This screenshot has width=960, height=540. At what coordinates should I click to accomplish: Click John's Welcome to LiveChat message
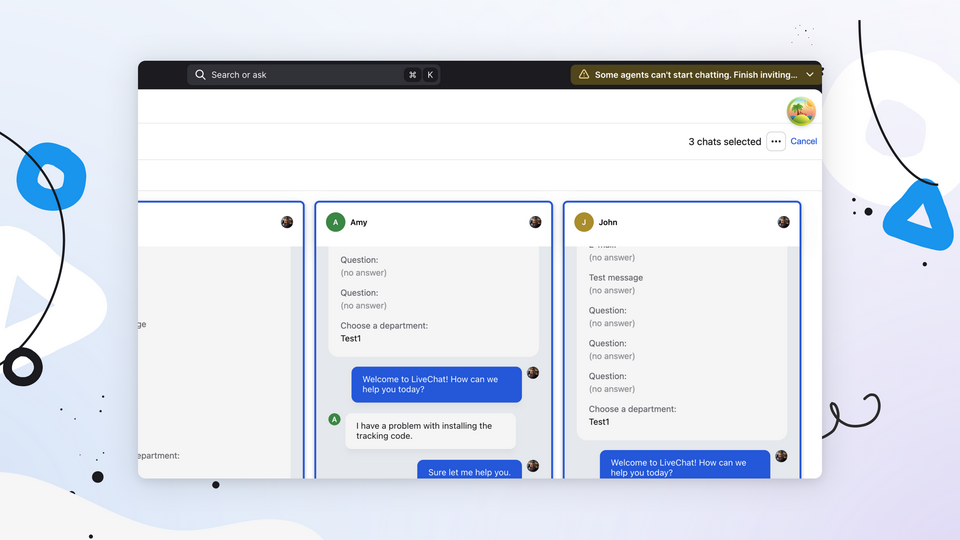pyautogui.click(x=684, y=465)
